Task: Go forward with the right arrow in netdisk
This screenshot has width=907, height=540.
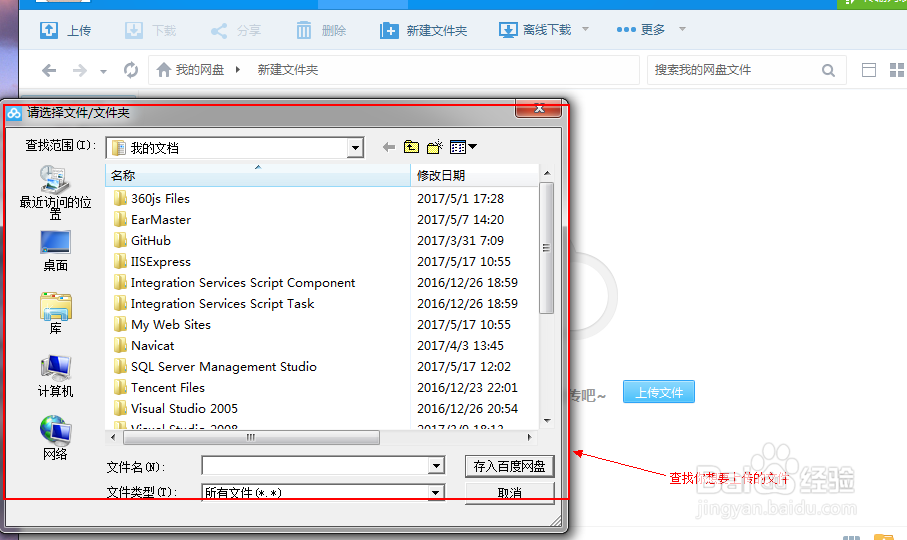Action: coord(80,71)
